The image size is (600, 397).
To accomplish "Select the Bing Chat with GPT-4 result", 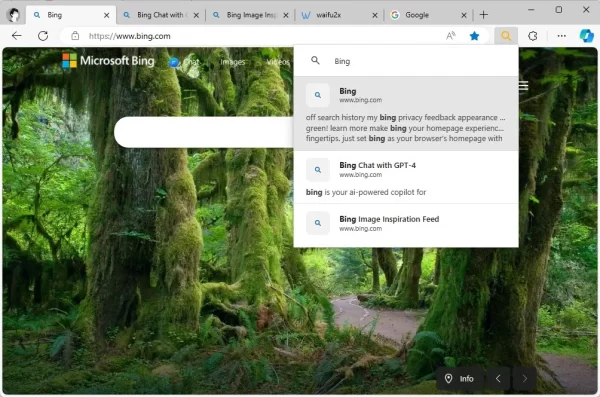I will tap(406, 177).
